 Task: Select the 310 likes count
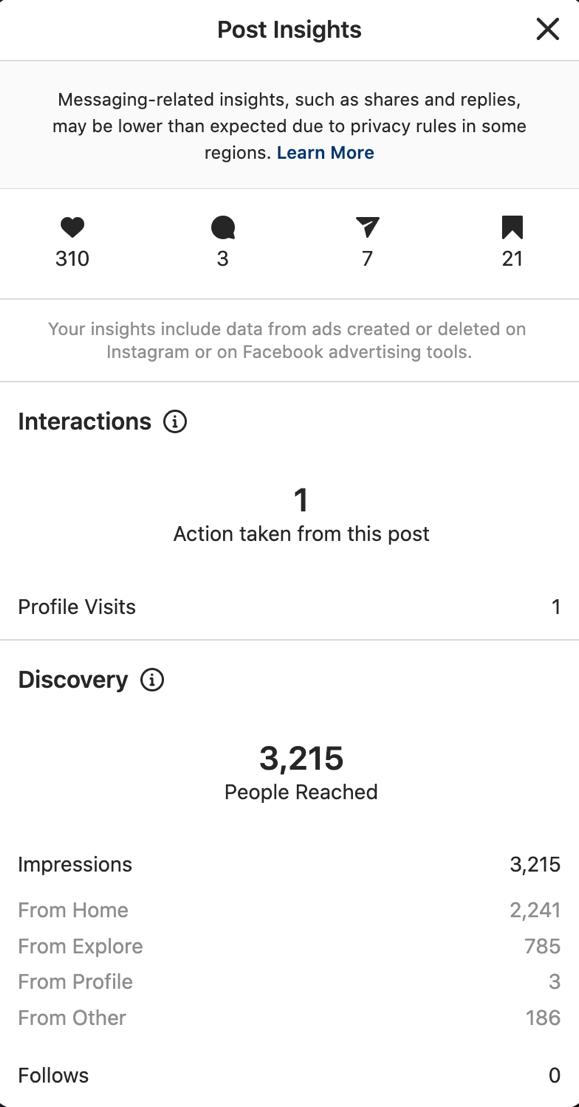tap(72, 259)
